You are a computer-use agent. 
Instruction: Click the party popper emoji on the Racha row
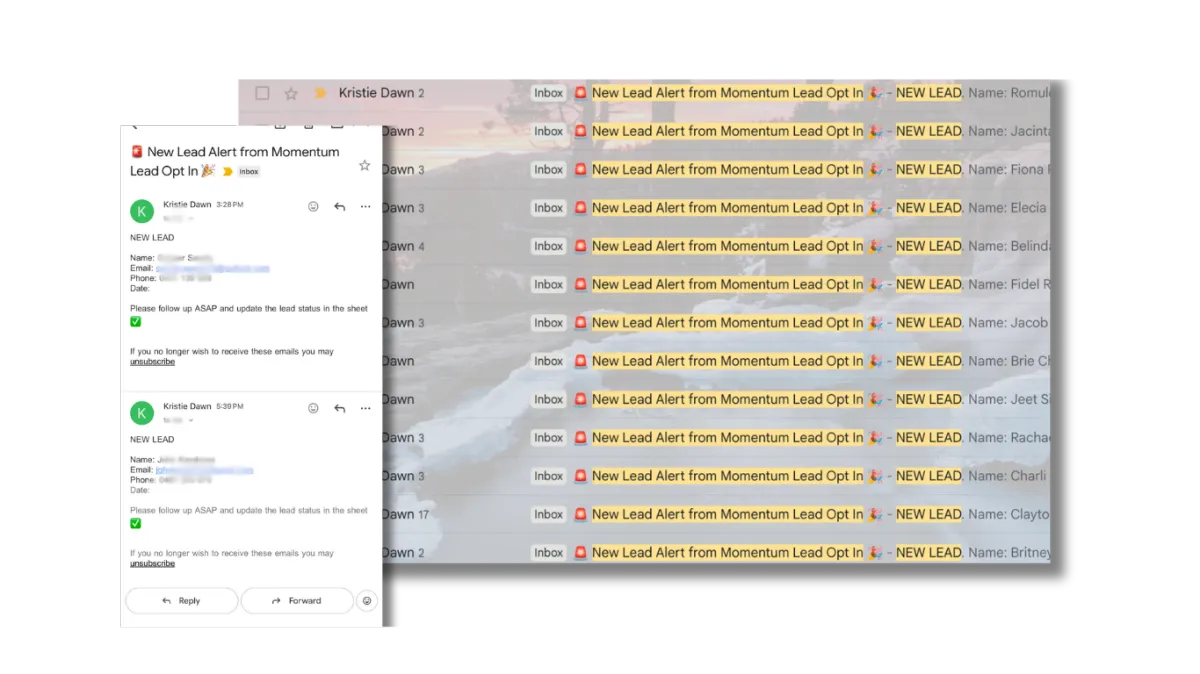(875, 438)
